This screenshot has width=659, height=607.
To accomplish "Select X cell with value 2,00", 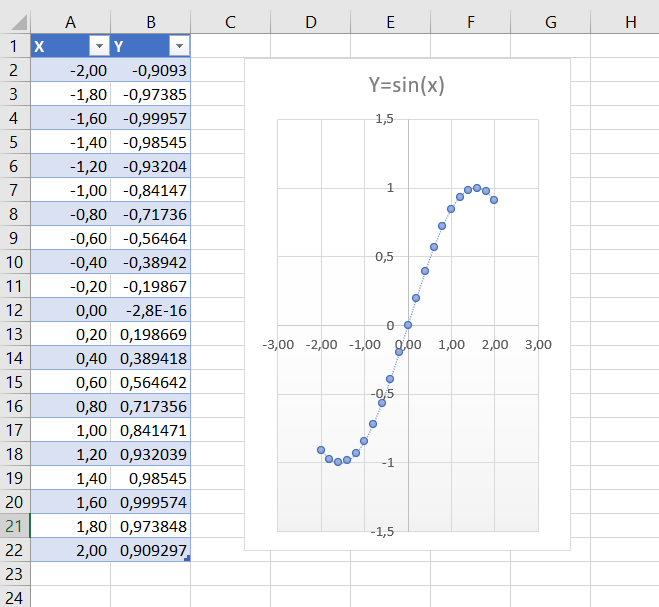I will point(71,550).
